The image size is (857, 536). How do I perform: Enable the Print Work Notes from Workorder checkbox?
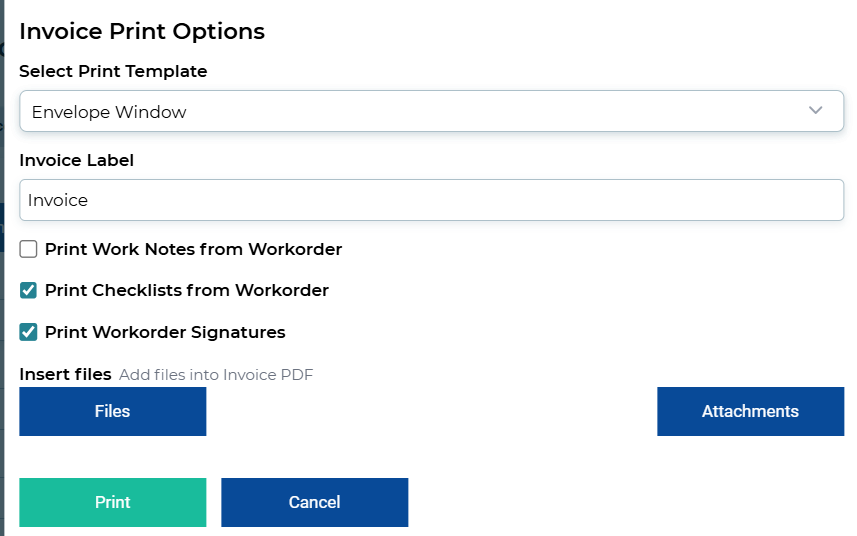[29, 249]
